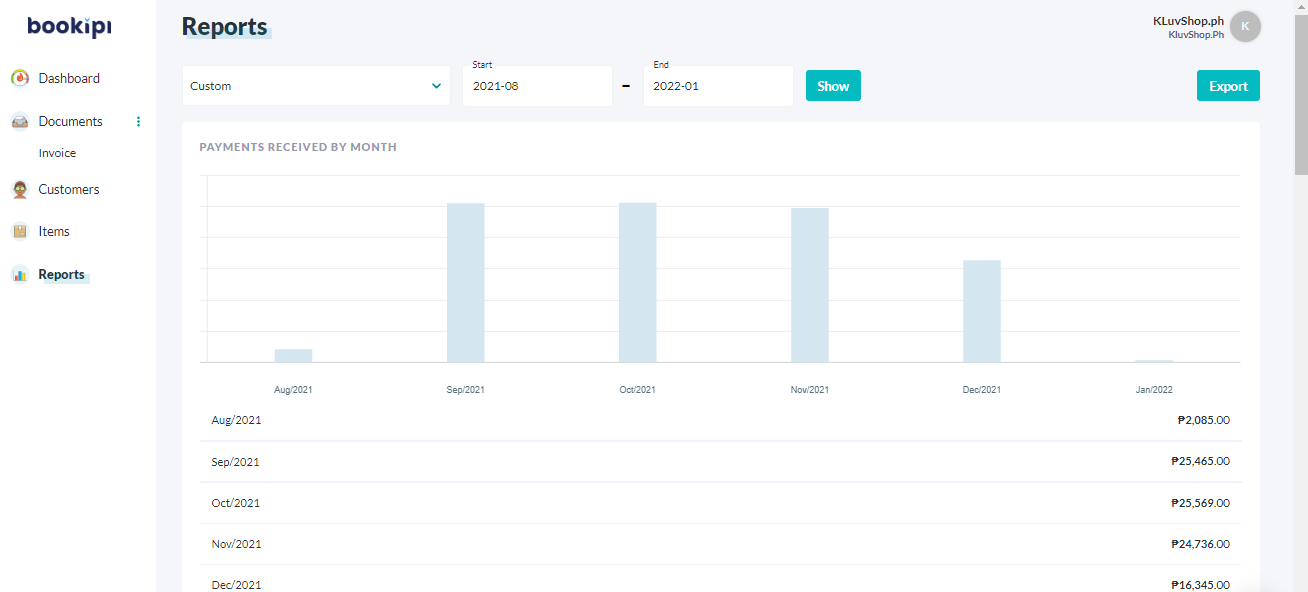Screen dimensions: 1308x592
Task: Click the End date field 2022-01
Action: point(718,86)
